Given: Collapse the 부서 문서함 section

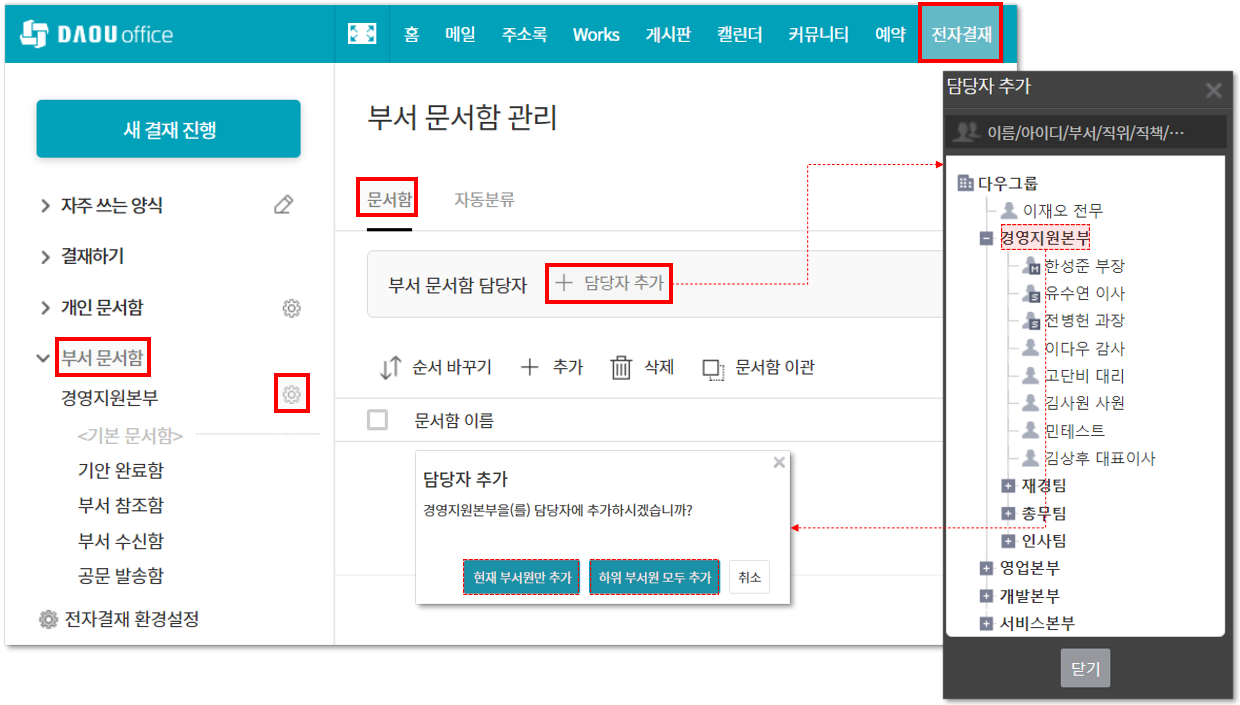Looking at the screenshot, I should click(44, 357).
